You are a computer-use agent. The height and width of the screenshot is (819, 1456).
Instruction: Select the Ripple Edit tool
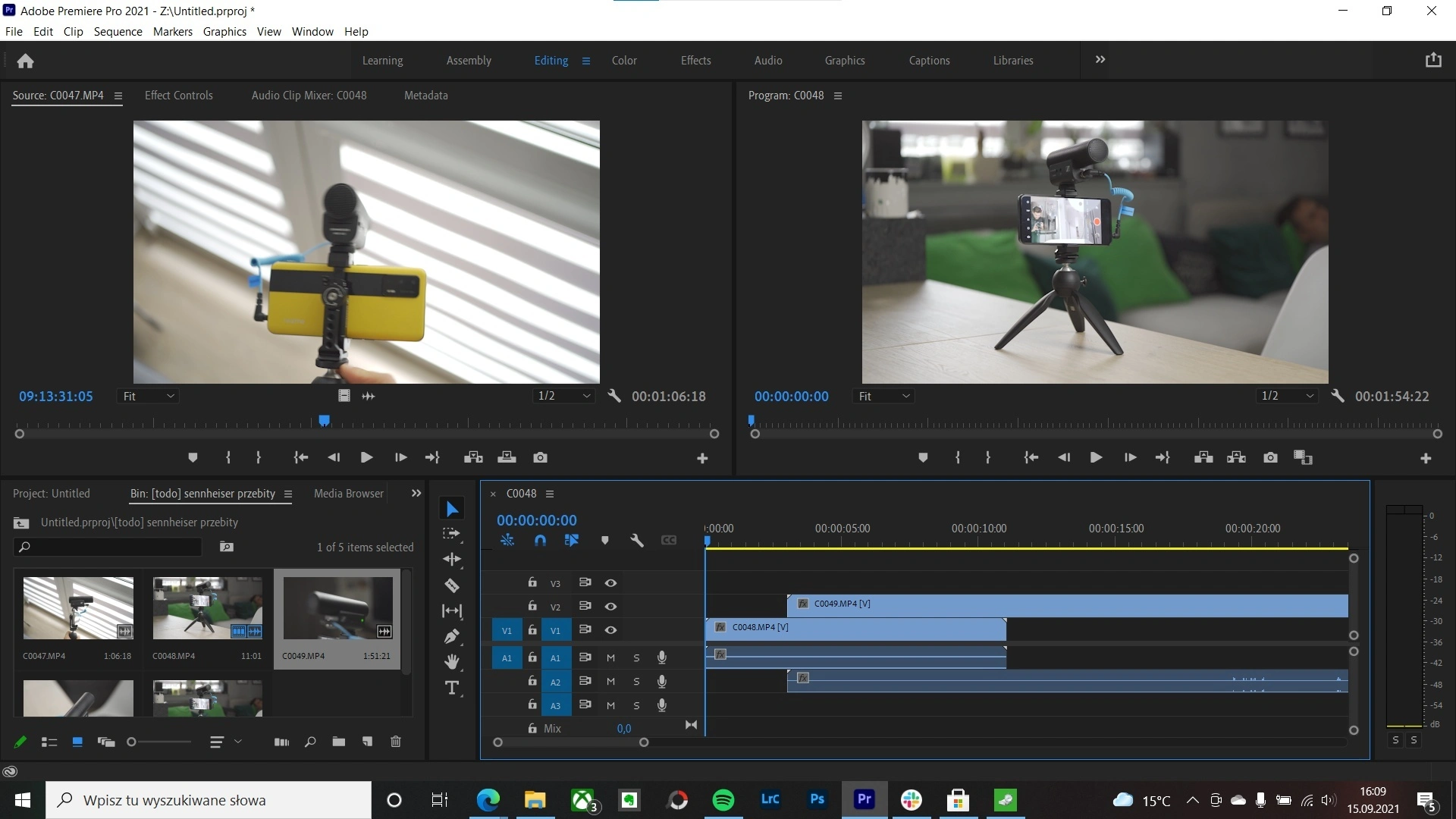tap(452, 560)
